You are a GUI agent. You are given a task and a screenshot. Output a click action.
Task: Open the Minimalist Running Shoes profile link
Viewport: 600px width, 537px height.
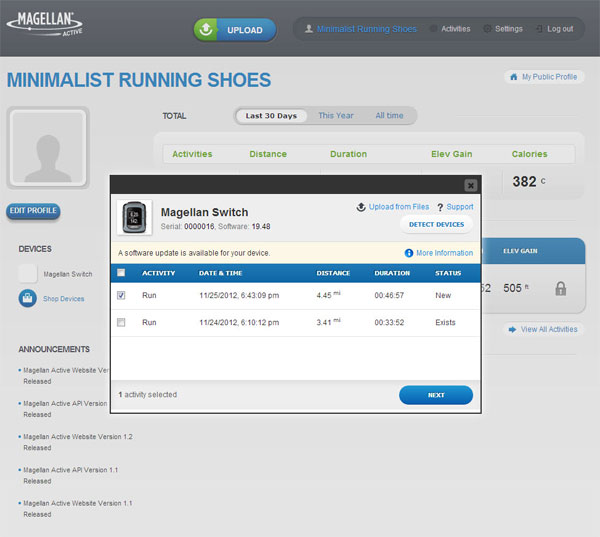tap(367, 29)
